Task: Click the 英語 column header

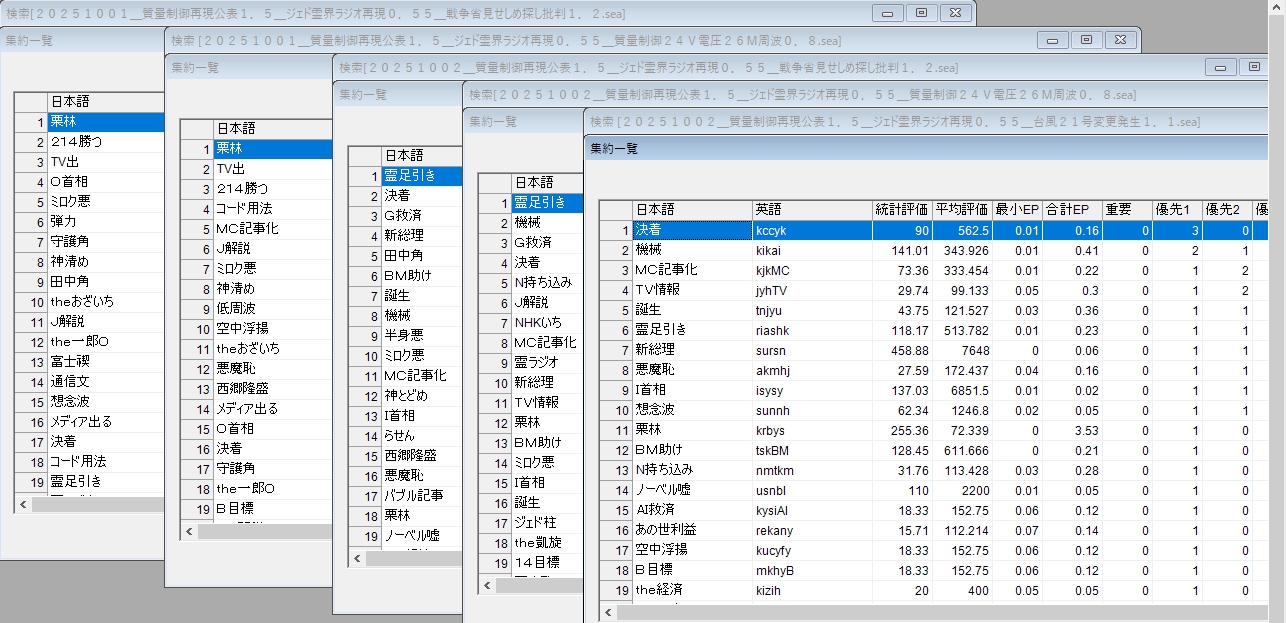Action: tap(811, 209)
